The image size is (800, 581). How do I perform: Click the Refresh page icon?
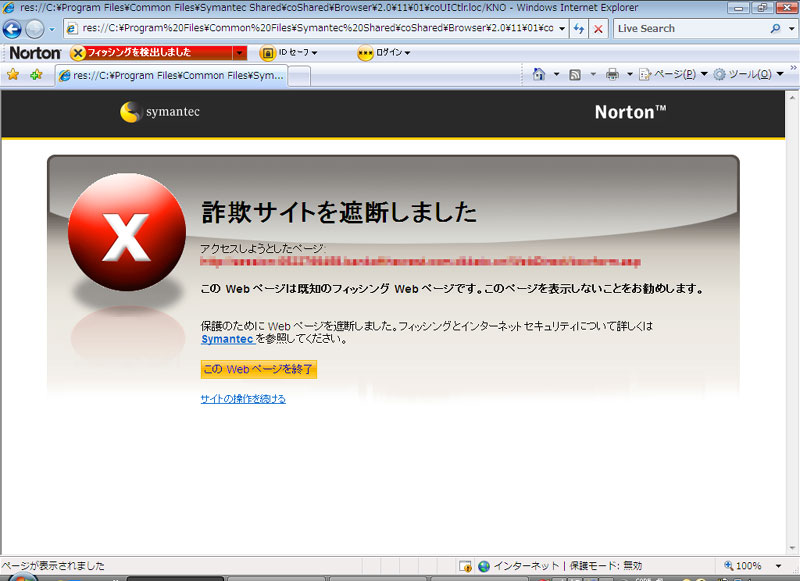pyautogui.click(x=579, y=29)
